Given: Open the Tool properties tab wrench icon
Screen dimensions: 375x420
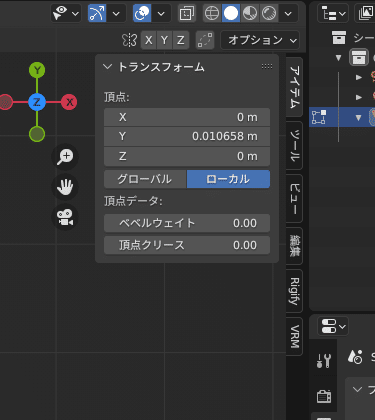Looking at the screenshot, I should pos(324,361).
